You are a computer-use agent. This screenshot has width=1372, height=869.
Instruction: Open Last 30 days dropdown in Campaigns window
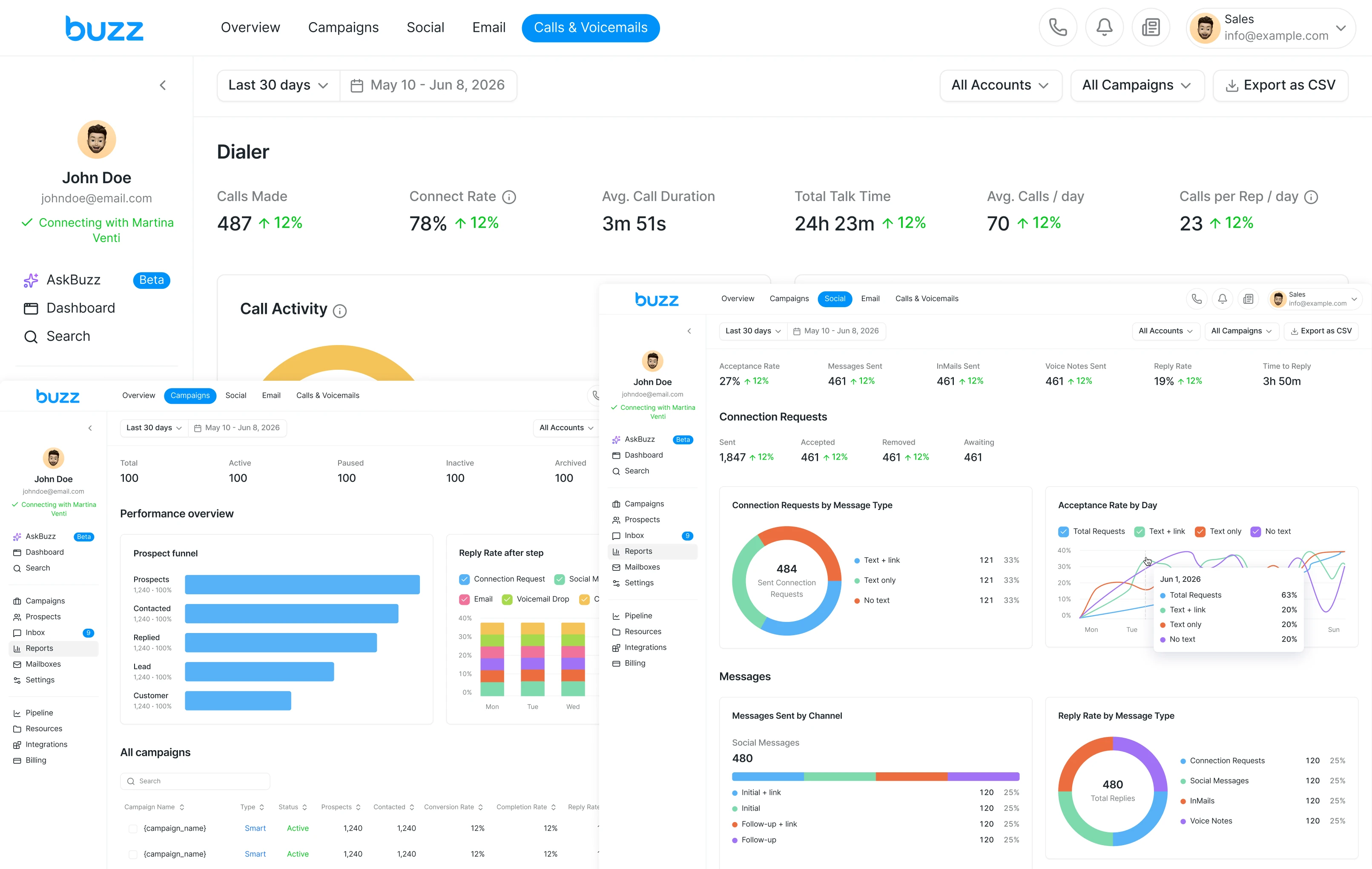click(154, 428)
